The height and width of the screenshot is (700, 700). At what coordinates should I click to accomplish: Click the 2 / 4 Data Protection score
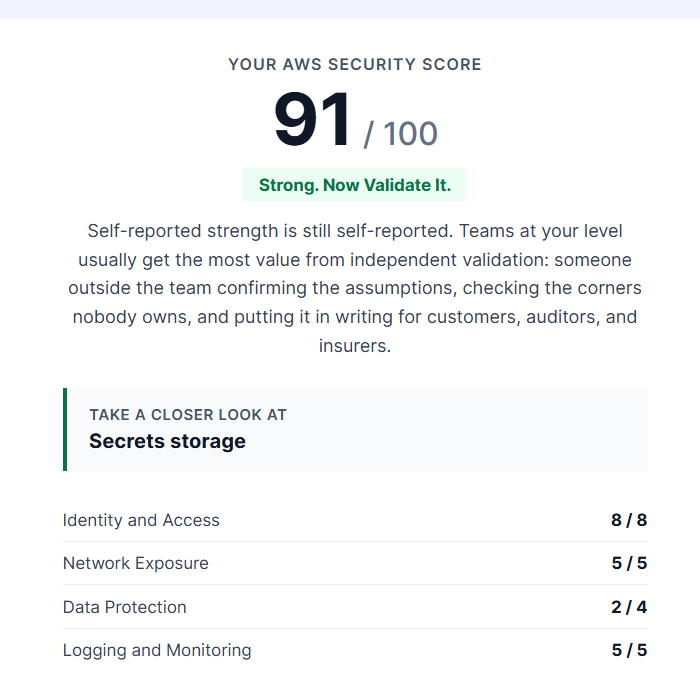click(x=629, y=607)
